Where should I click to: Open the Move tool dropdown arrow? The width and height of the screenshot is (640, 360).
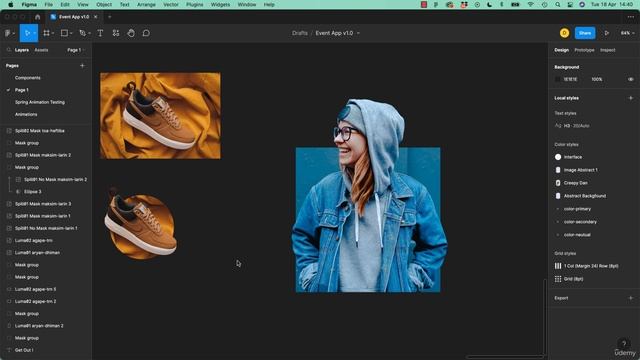pos(34,33)
